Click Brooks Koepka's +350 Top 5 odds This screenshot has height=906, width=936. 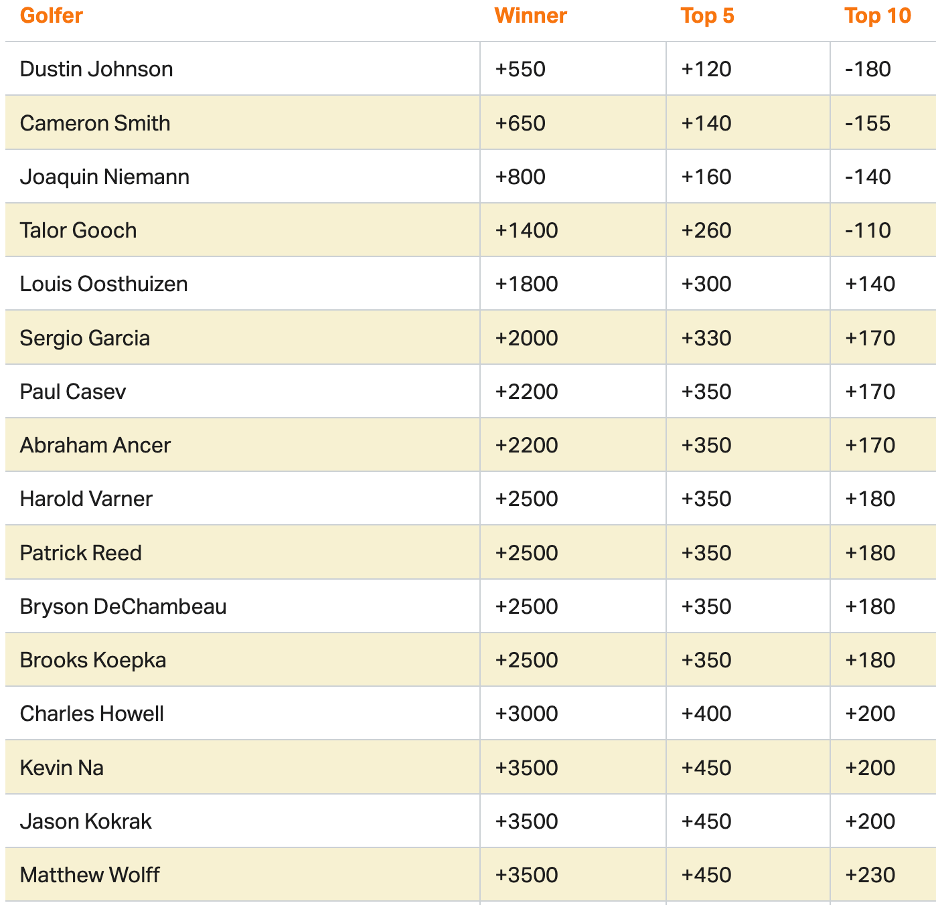[x=706, y=660]
